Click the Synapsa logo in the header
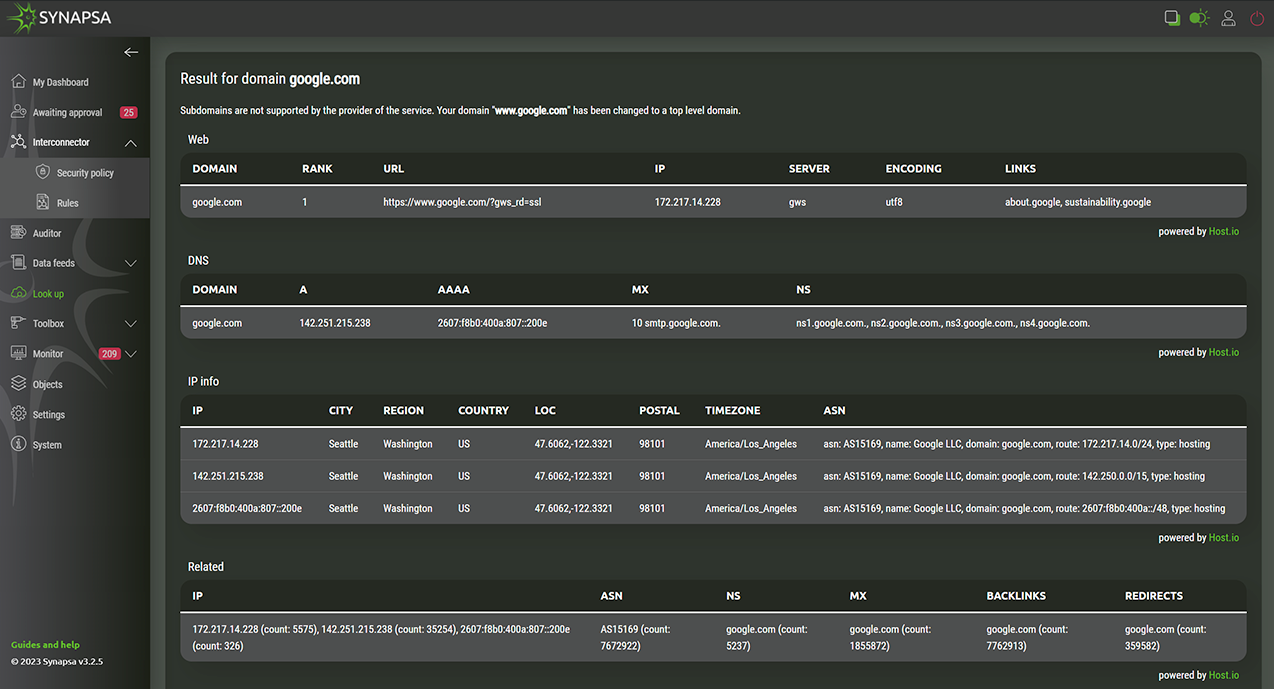Screen dimensions: 1274x689 (x=59, y=18)
